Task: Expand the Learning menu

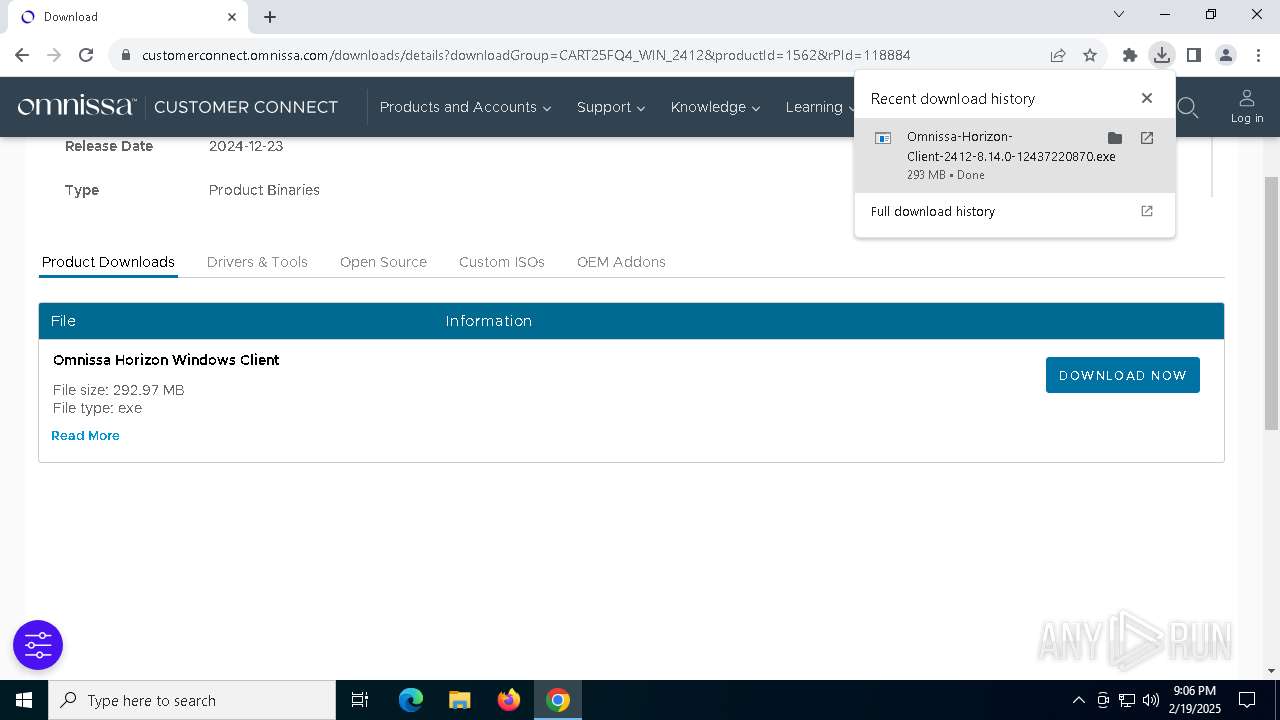Action: [x=820, y=107]
